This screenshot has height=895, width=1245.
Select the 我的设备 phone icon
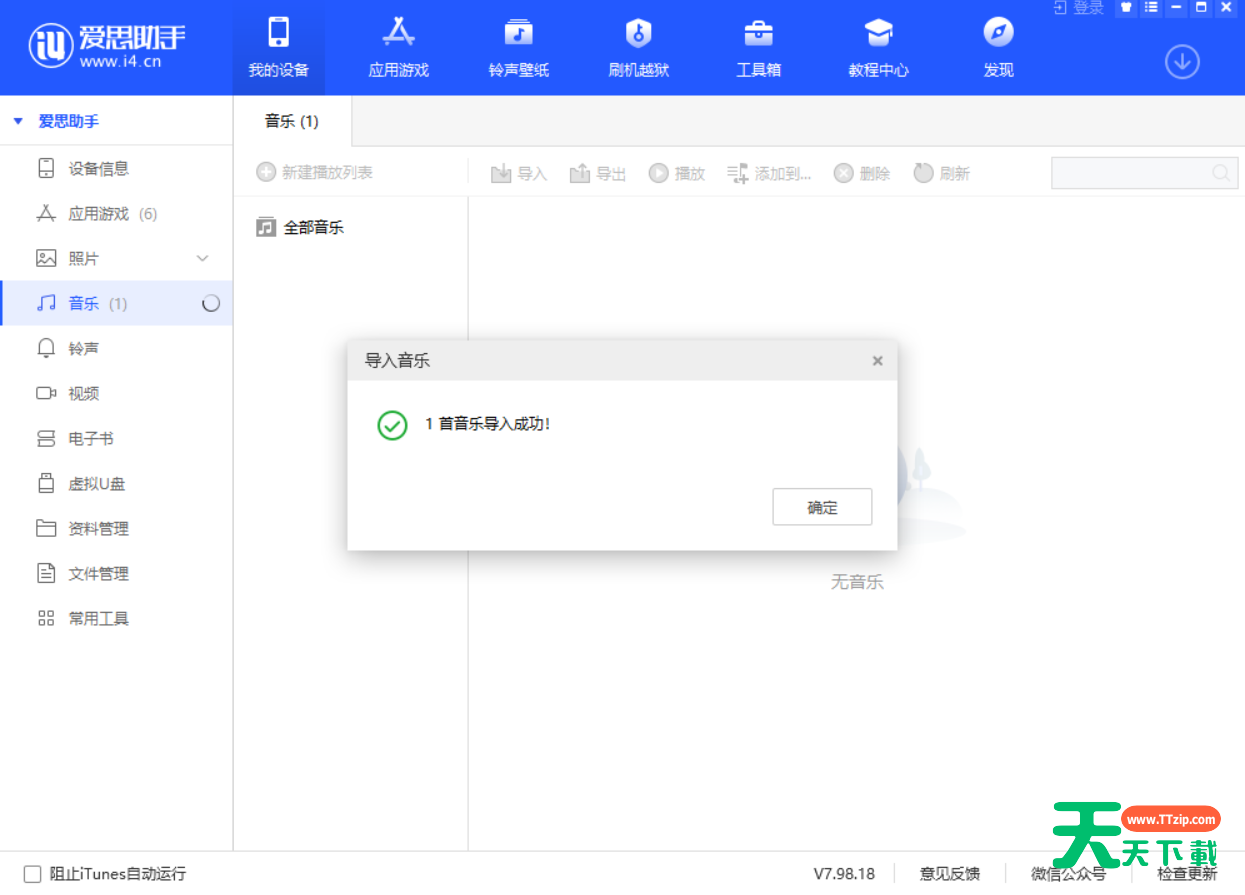click(x=278, y=34)
